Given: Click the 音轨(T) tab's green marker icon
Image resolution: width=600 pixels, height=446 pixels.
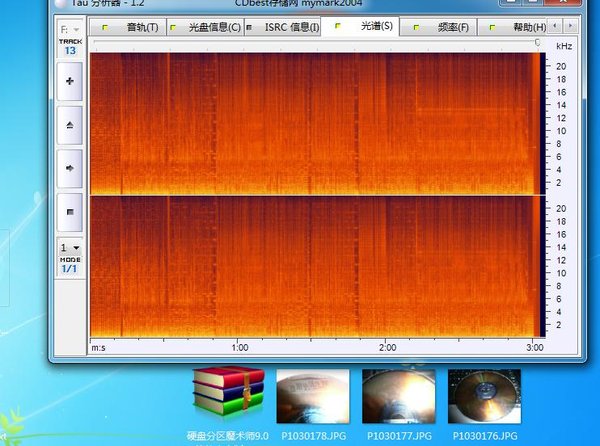Looking at the screenshot, I should [x=105, y=28].
